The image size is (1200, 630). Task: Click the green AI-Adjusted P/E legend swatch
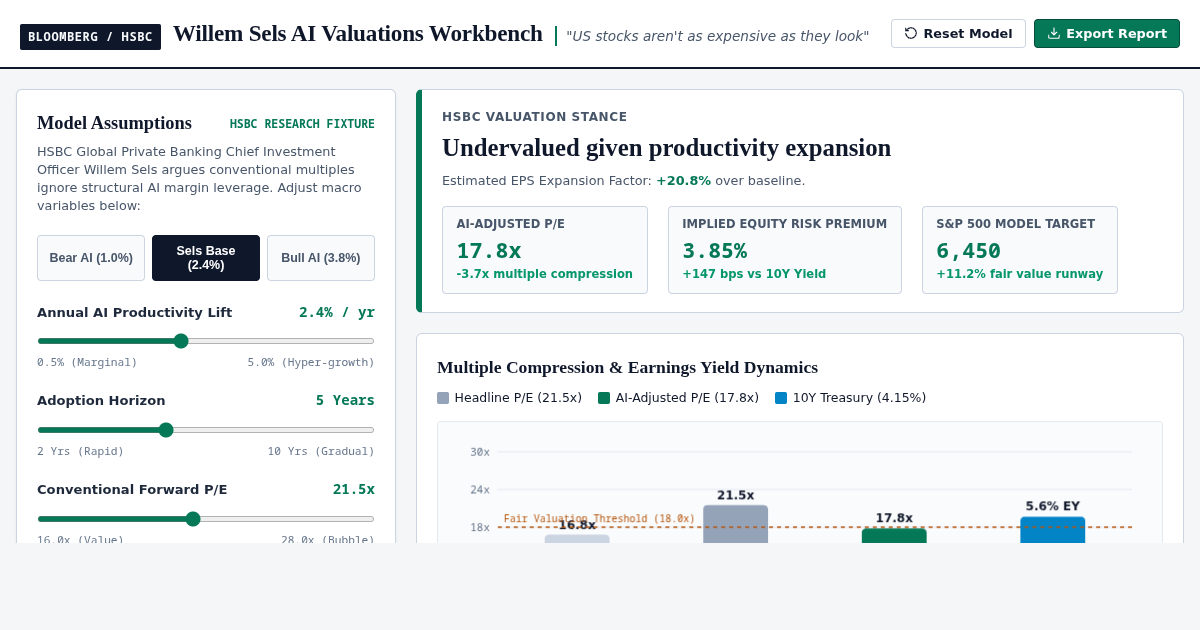pos(604,398)
